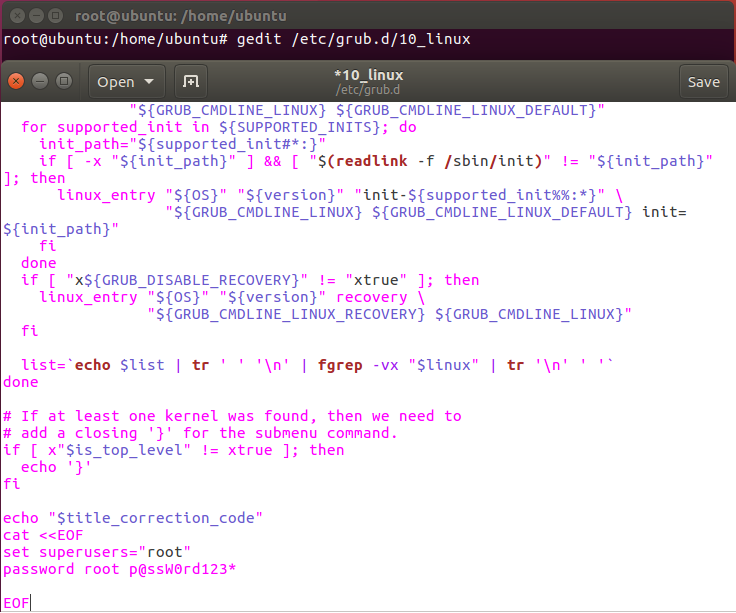The width and height of the screenshot is (736, 613).
Task: Click the comment 'If at least one kernel was found'
Action: (232, 416)
